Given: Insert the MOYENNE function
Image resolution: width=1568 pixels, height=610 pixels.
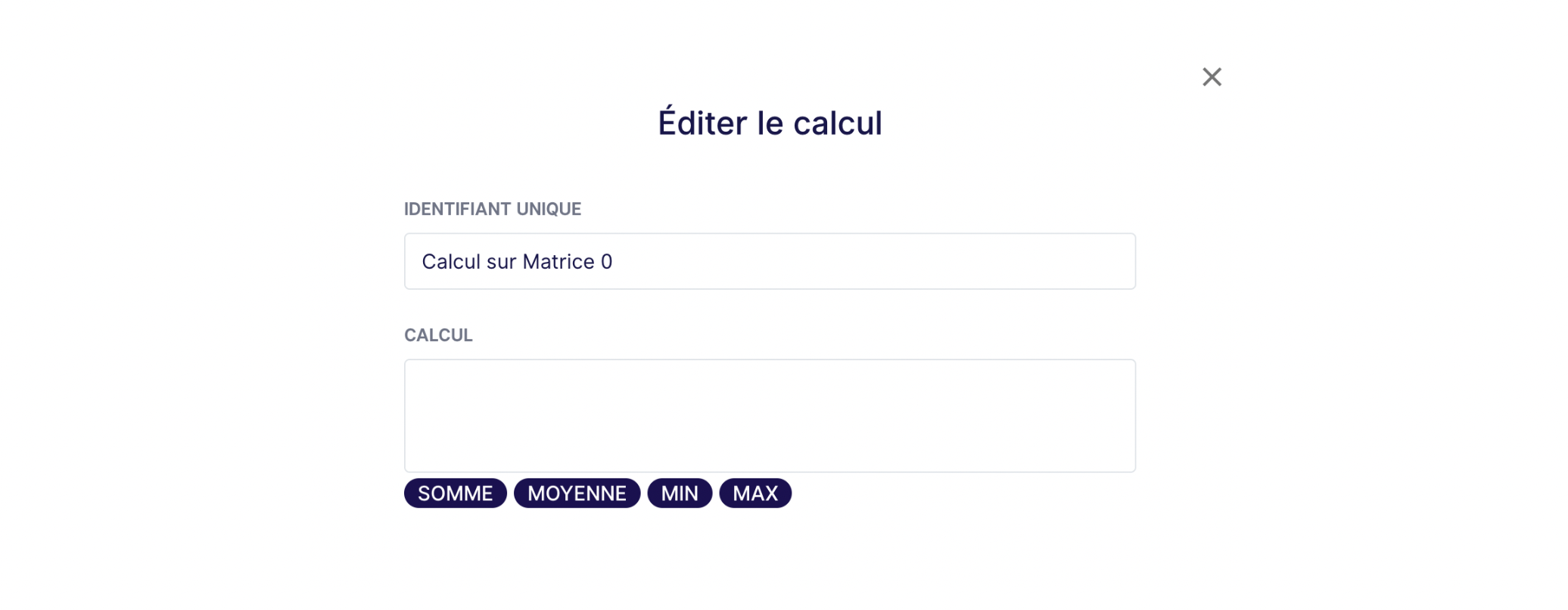Looking at the screenshot, I should pyautogui.click(x=577, y=493).
